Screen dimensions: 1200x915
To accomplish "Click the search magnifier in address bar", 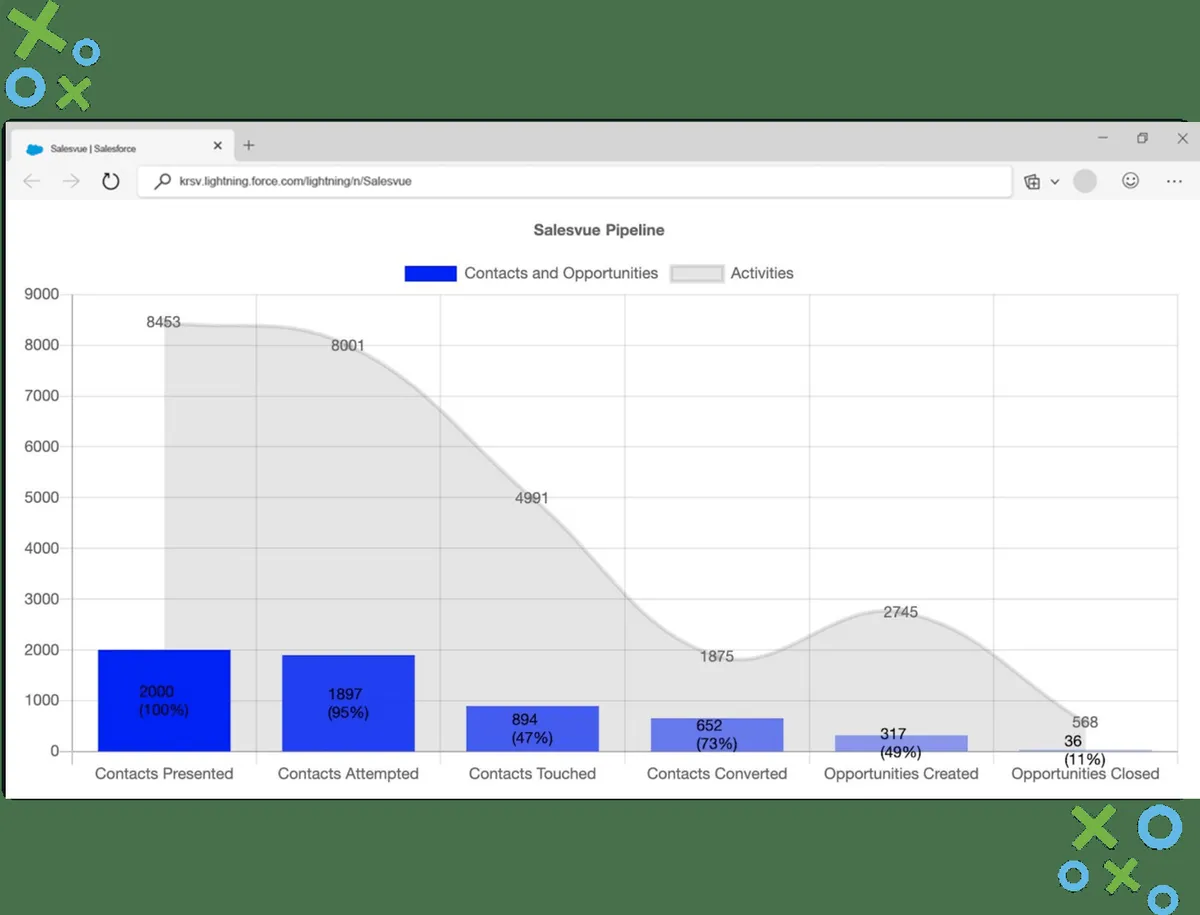I will tap(162, 182).
